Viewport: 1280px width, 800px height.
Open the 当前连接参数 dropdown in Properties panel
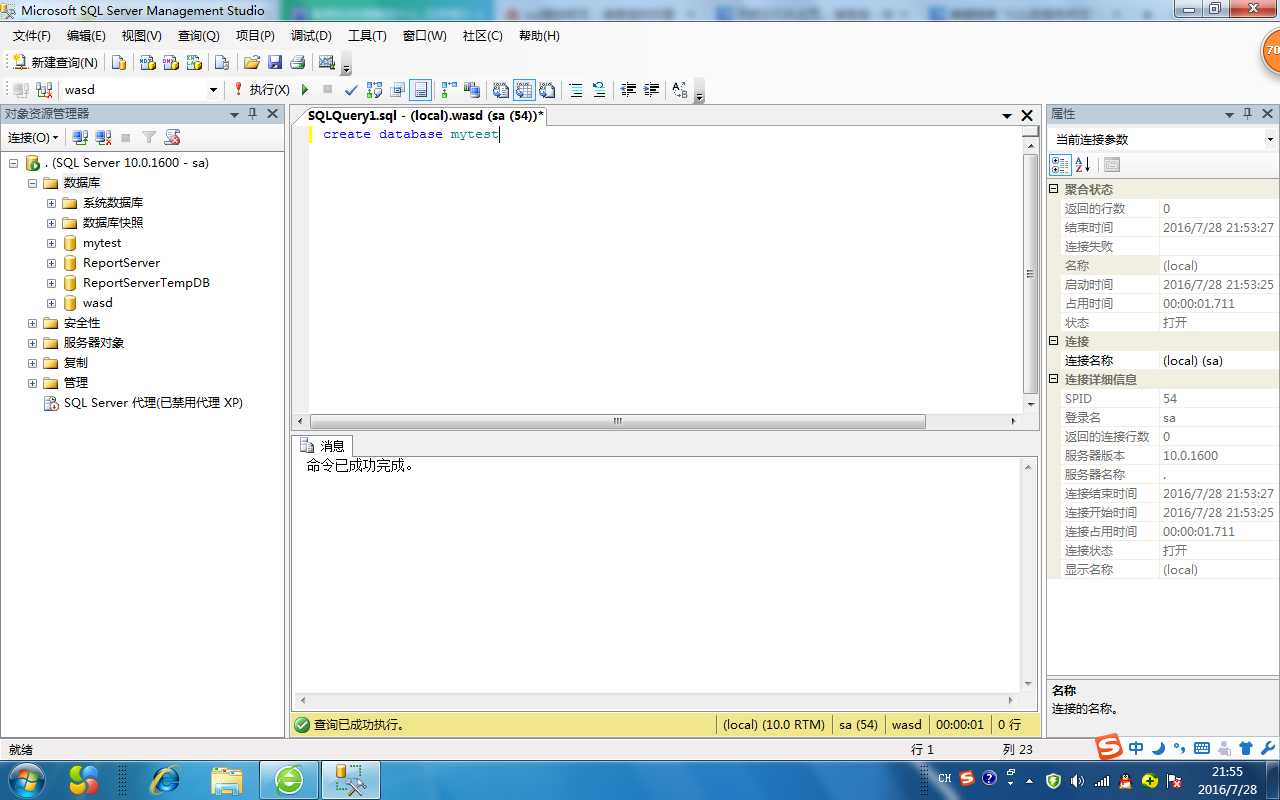(x=1270, y=140)
